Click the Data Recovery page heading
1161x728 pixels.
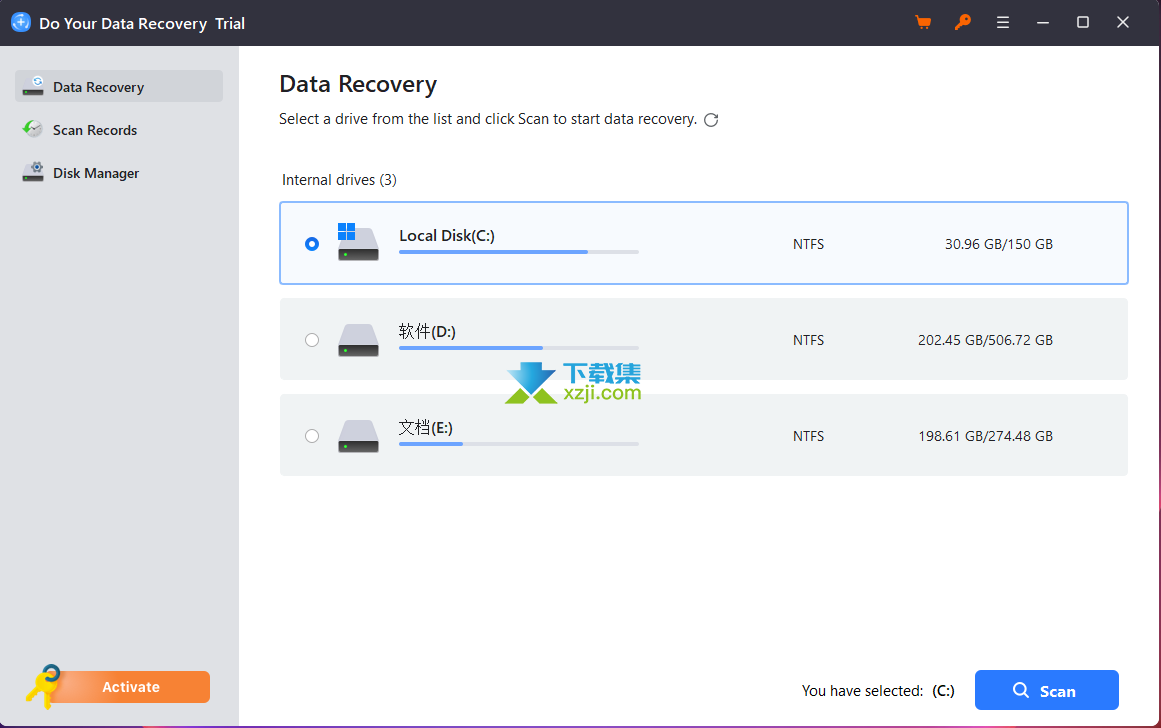358,84
